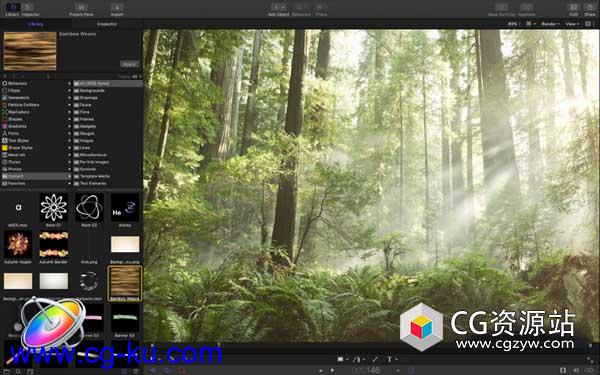Viewport: 600px width, 375px height.
Task: Open the Render dropdown menu
Action: point(550,24)
